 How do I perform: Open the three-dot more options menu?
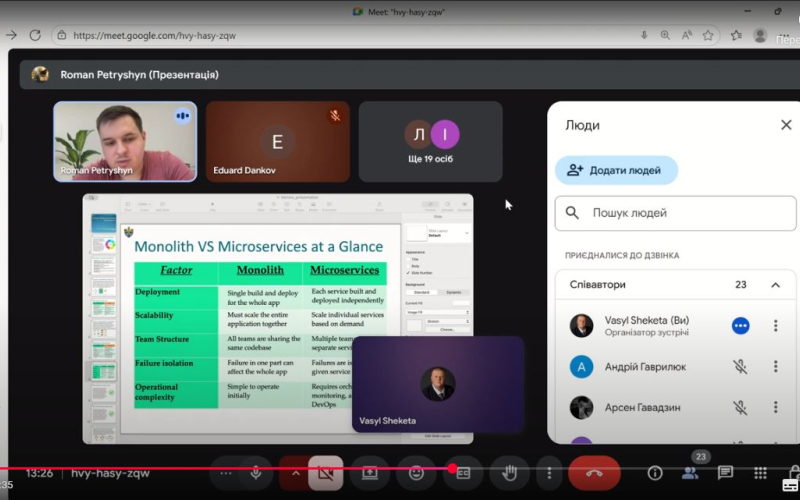click(548, 473)
